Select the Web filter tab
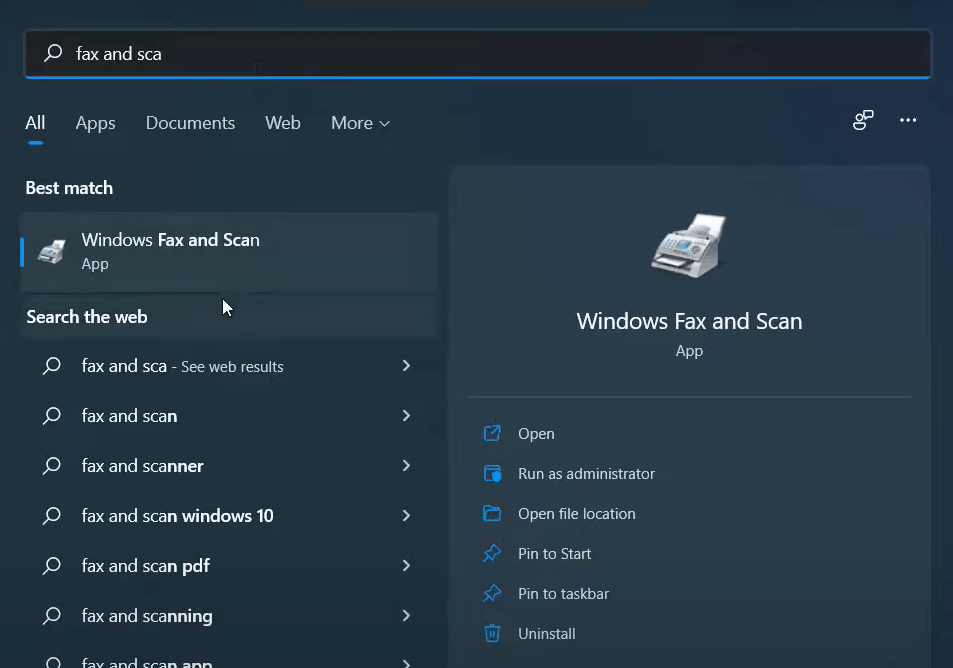The width and height of the screenshot is (953, 668). (283, 122)
